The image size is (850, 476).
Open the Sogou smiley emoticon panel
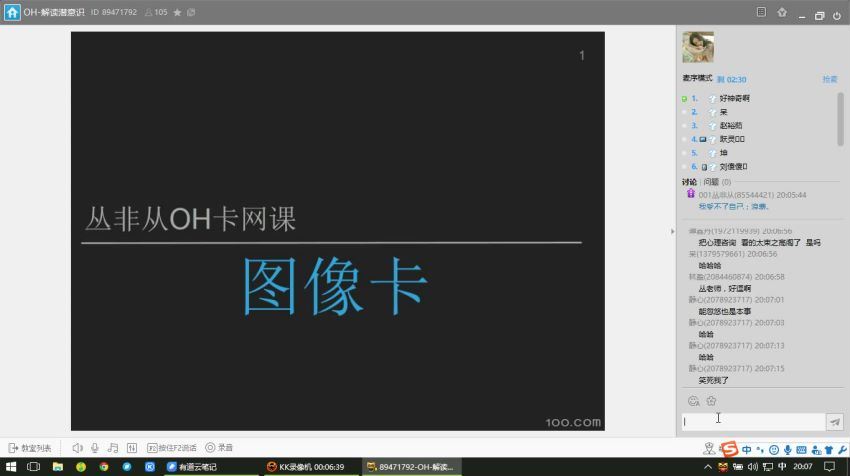pos(774,450)
